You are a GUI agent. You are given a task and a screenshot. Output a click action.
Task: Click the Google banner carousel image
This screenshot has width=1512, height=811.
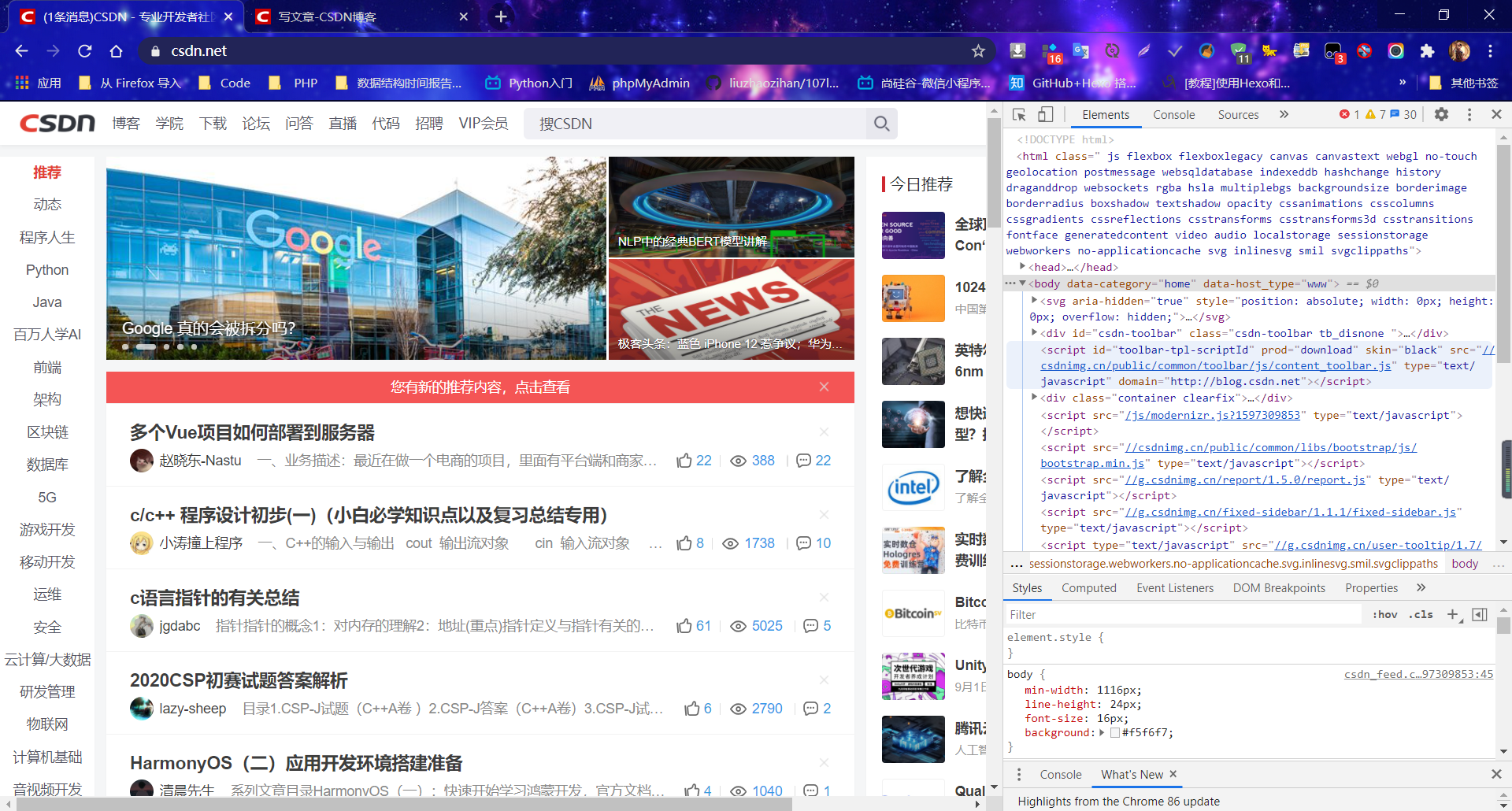coord(356,258)
